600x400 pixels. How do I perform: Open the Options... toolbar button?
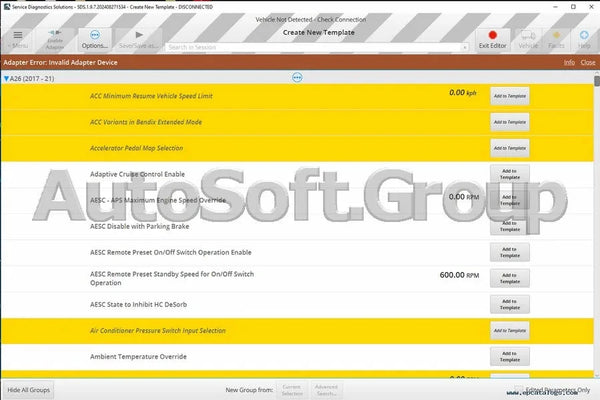point(95,39)
